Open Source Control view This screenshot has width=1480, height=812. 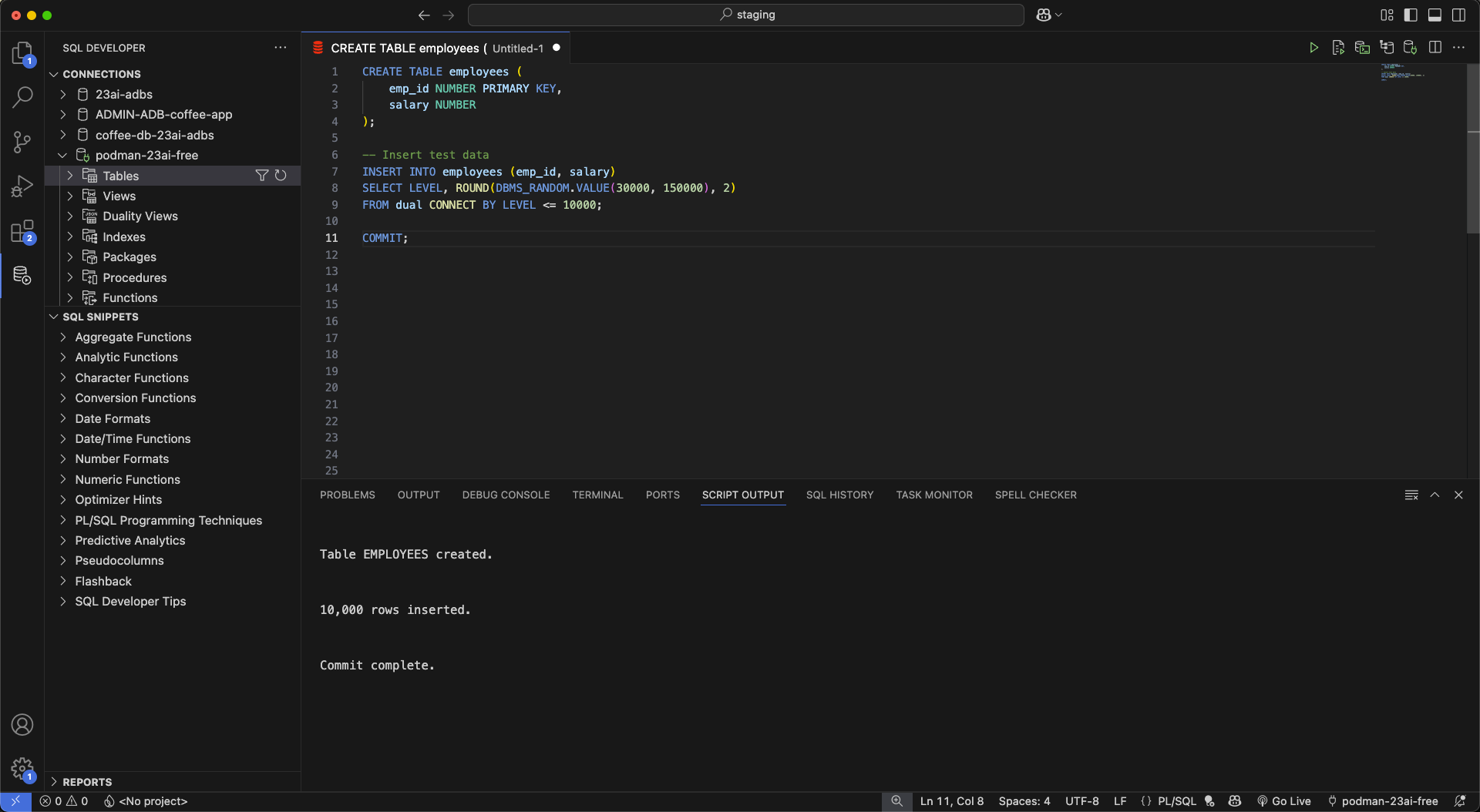(x=22, y=142)
